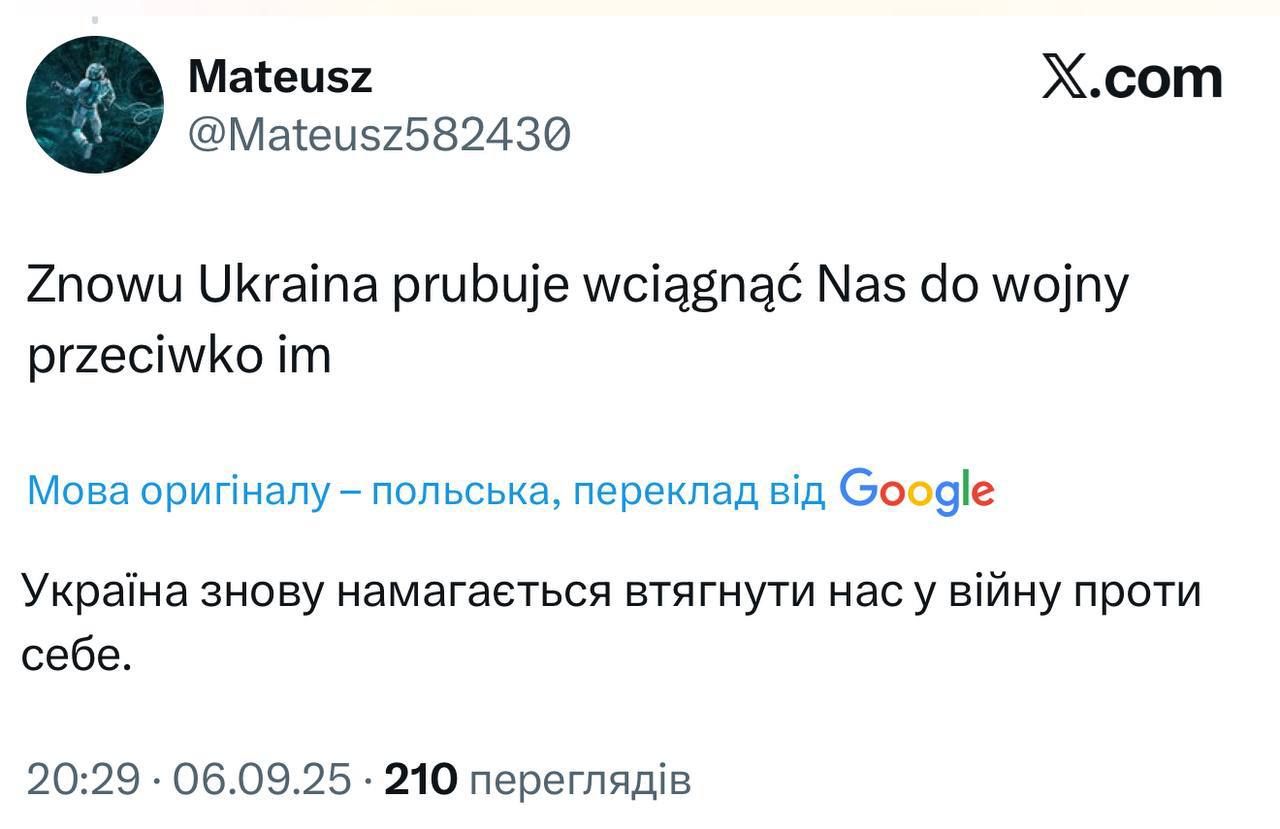Click "przeciwko im" on the second line
1280x829 pixels.
[x=178, y=357]
